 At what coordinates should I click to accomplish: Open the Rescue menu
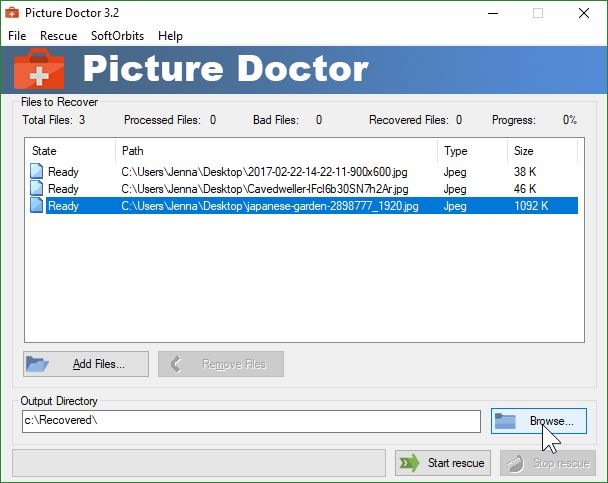click(x=58, y=36)
